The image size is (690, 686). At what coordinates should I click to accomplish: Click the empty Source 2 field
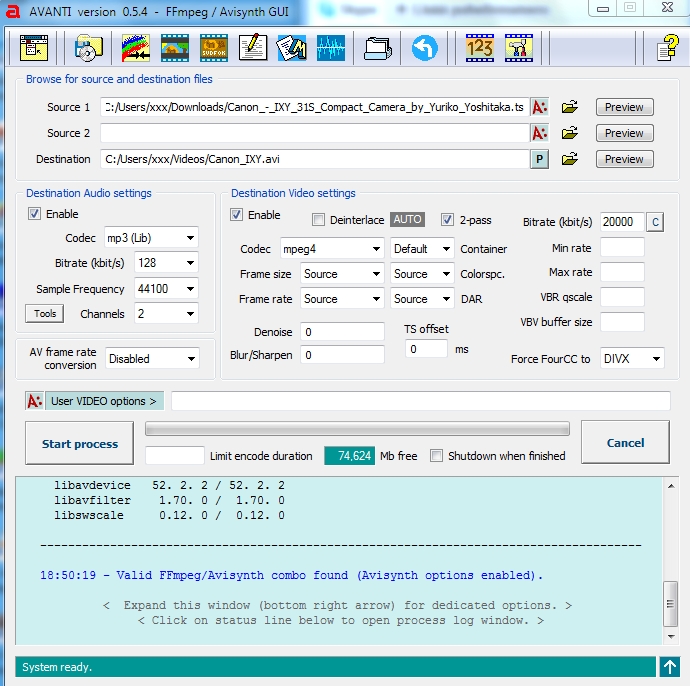pyautogui.click(x=315, y=133)
